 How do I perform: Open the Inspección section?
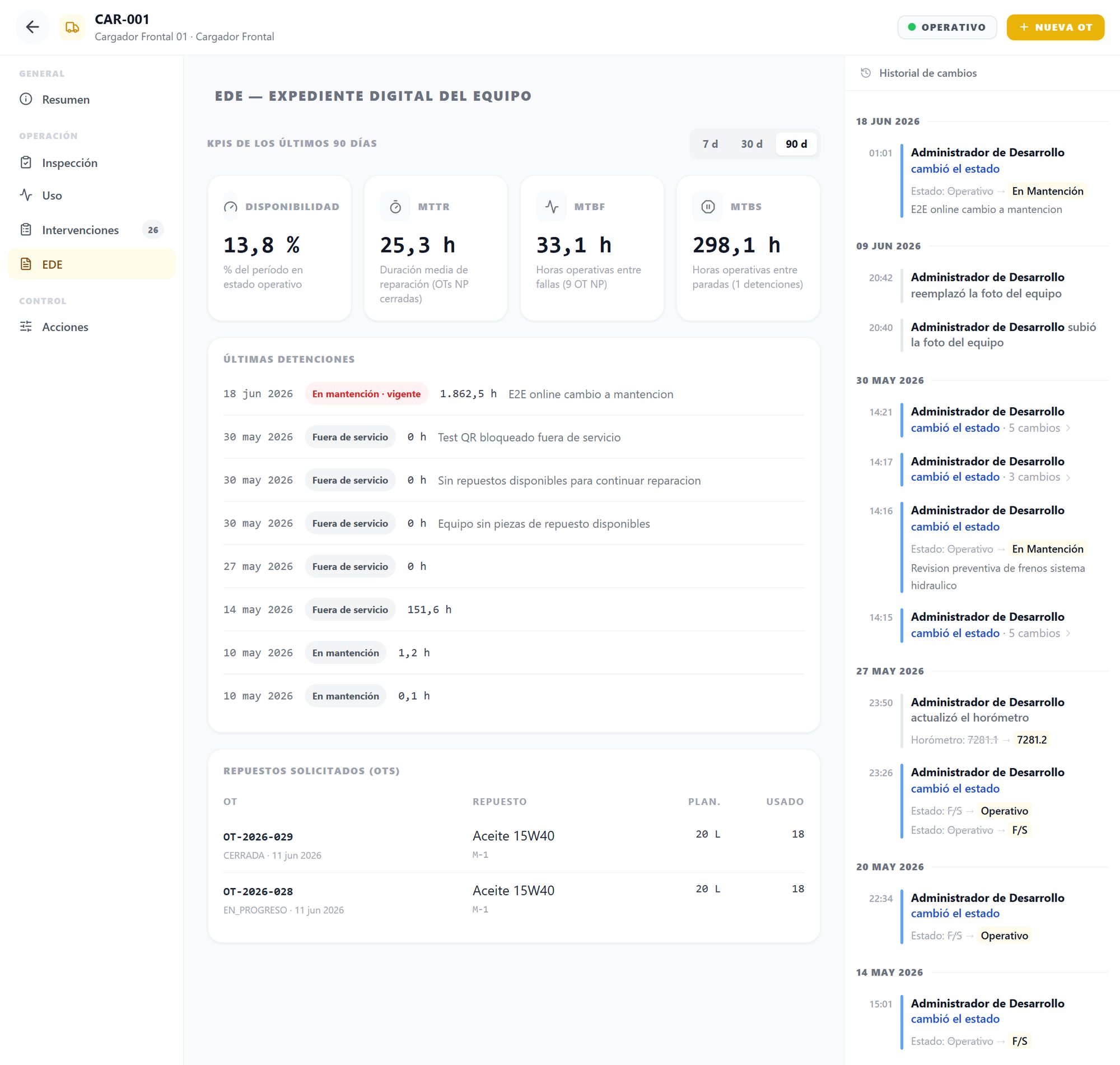(x=91, y=163)
